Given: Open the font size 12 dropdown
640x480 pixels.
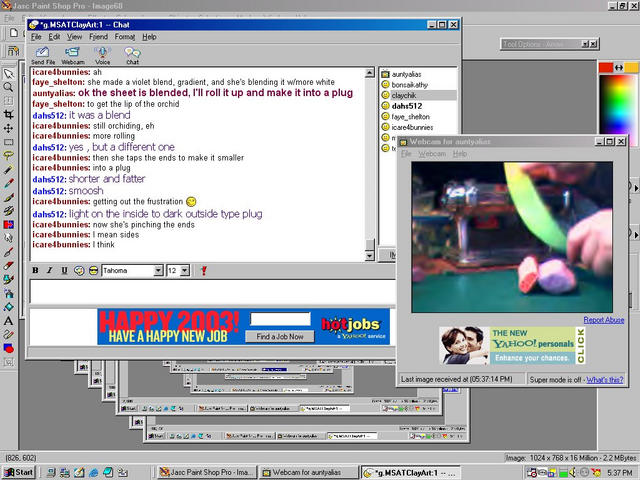Looking at the screenshot, I should [x=185, y=271].
